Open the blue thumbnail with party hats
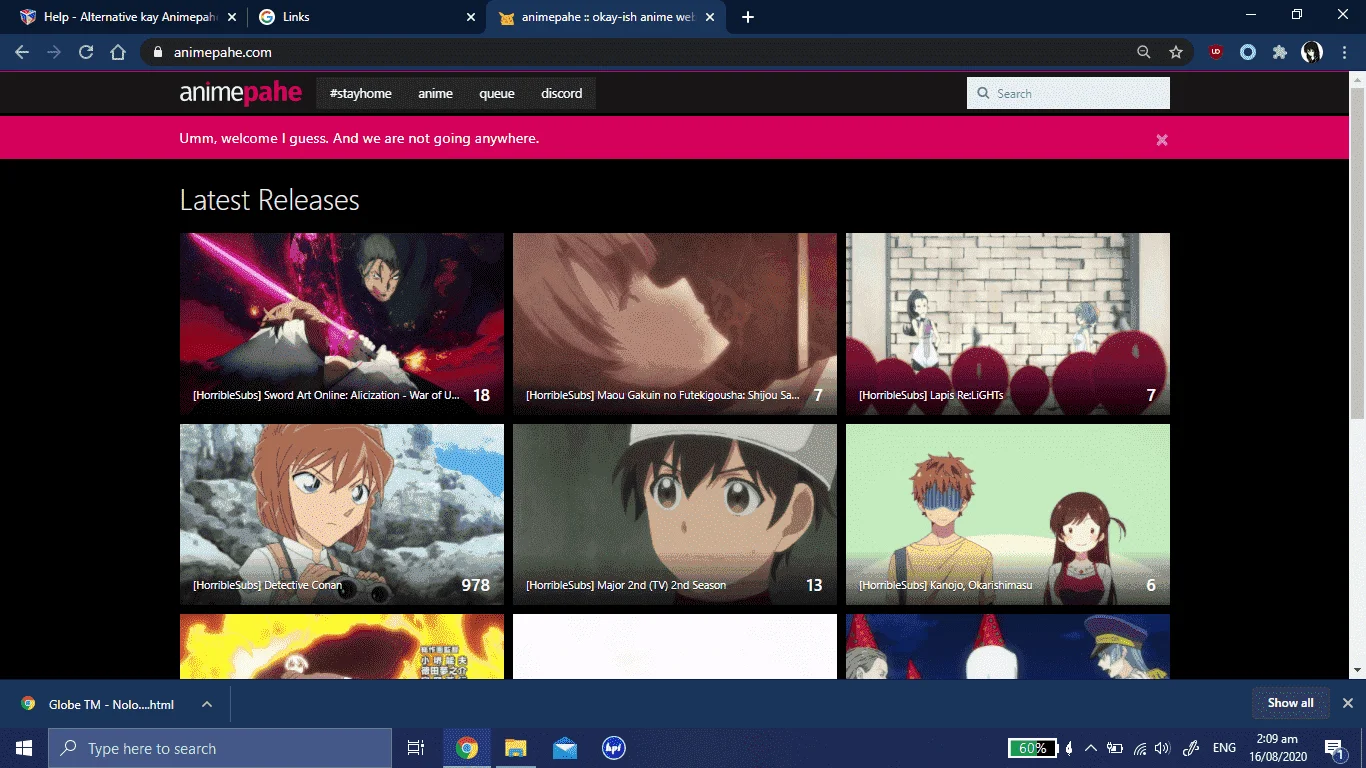This screenshot has width=1366, height=768. coord(1008,646)
